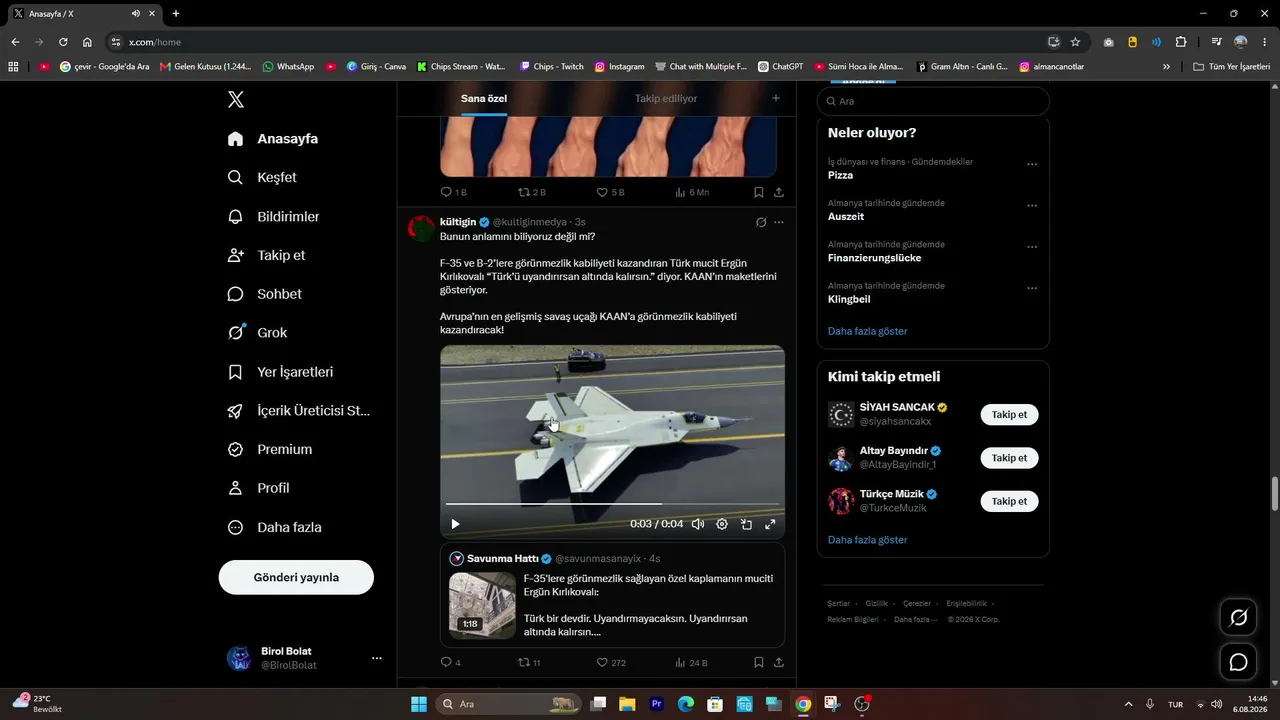Image resolution: width=1280 pixels, height=720 pixels.
Task: Click the Gönderi yayınla button
Action: [296, 577]
